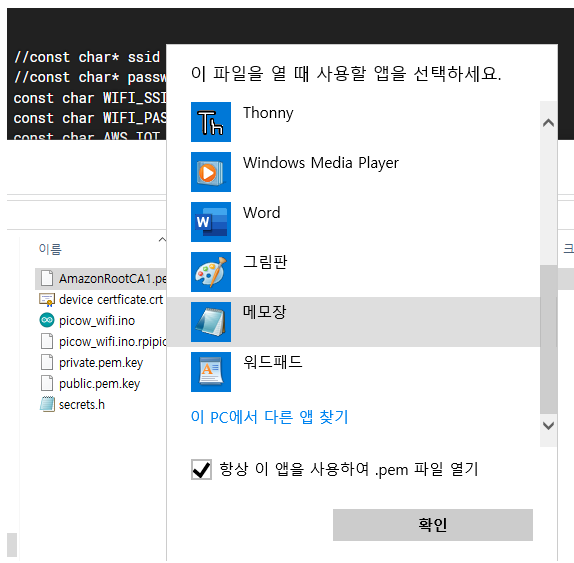Image resolution: width=574 pixels, height=563 pixels.
Task: Select the AmazonRootCA1 file name
Action: click(112, 279)
